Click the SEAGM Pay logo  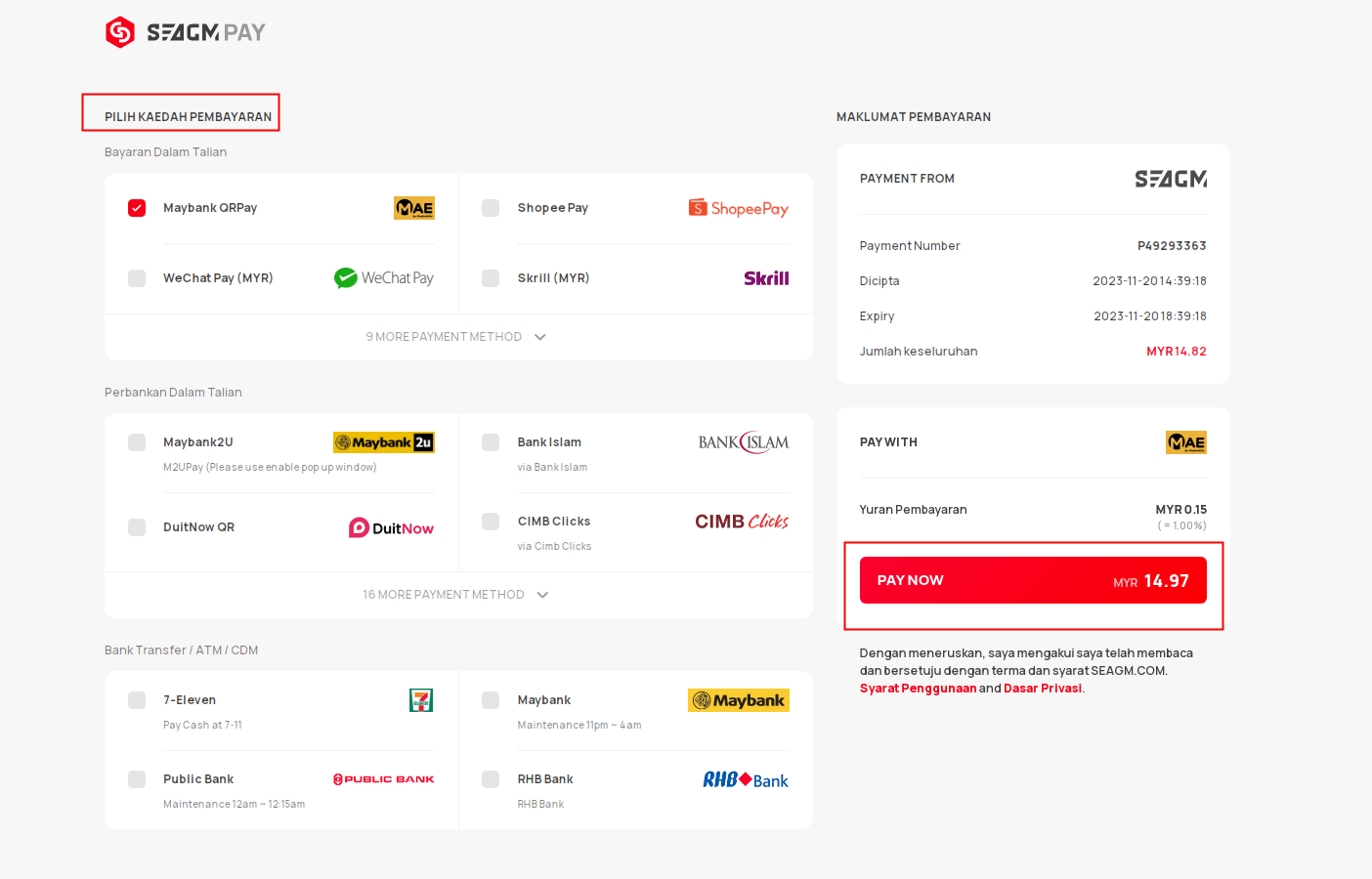click(186, 32)
